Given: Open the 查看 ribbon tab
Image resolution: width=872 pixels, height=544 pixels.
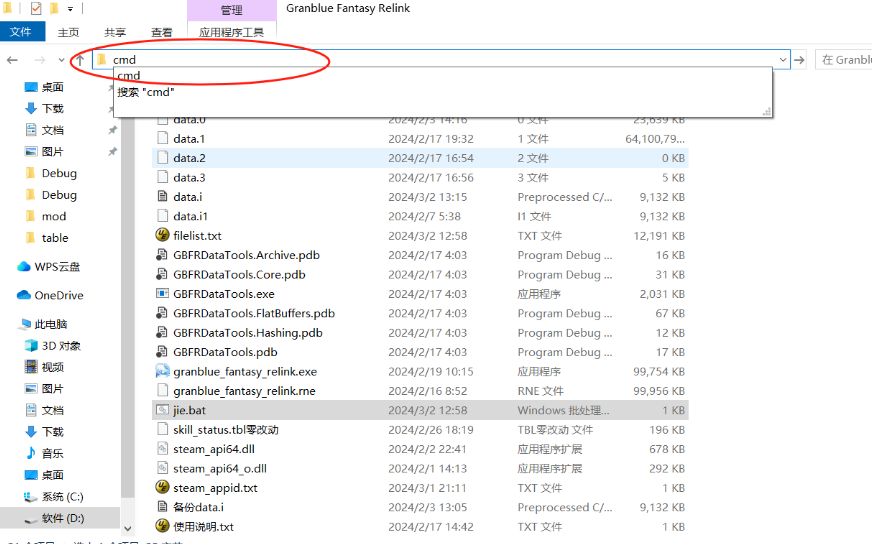Looking at the screenshot, I should [162, 32].
